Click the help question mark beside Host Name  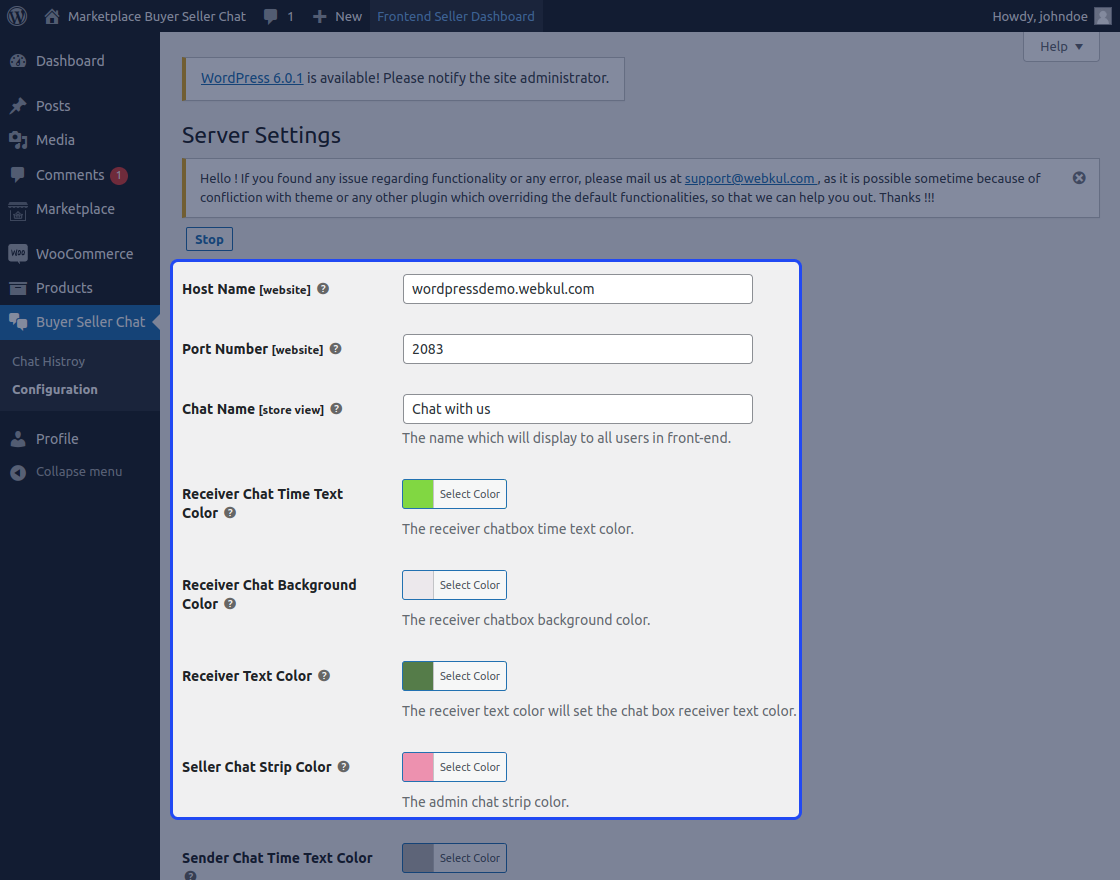click(x=322, y=288)
